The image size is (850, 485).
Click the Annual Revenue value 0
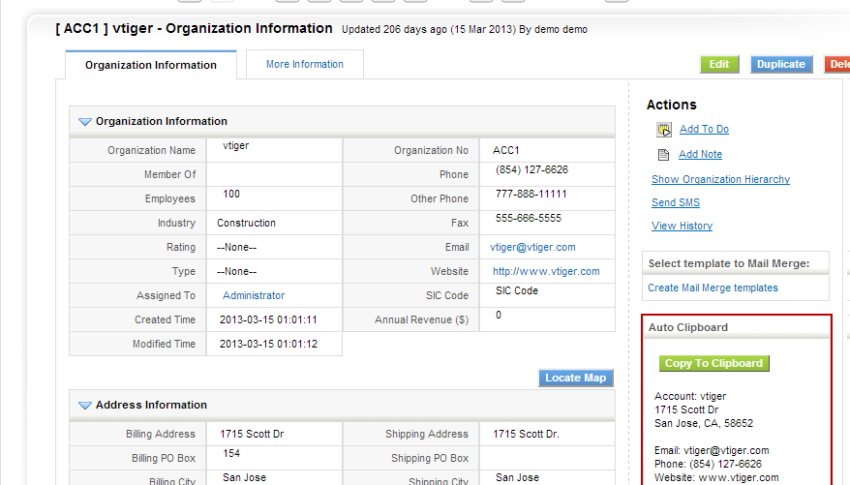499,315
